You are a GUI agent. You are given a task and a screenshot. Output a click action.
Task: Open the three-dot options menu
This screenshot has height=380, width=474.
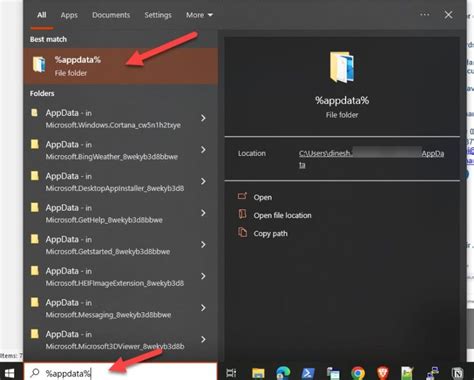pos(424,15)
